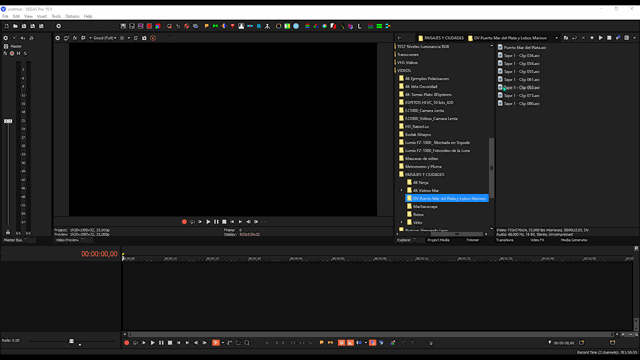Open a project with the folder icon
This screenshot has width=640, height=360.
15,26
